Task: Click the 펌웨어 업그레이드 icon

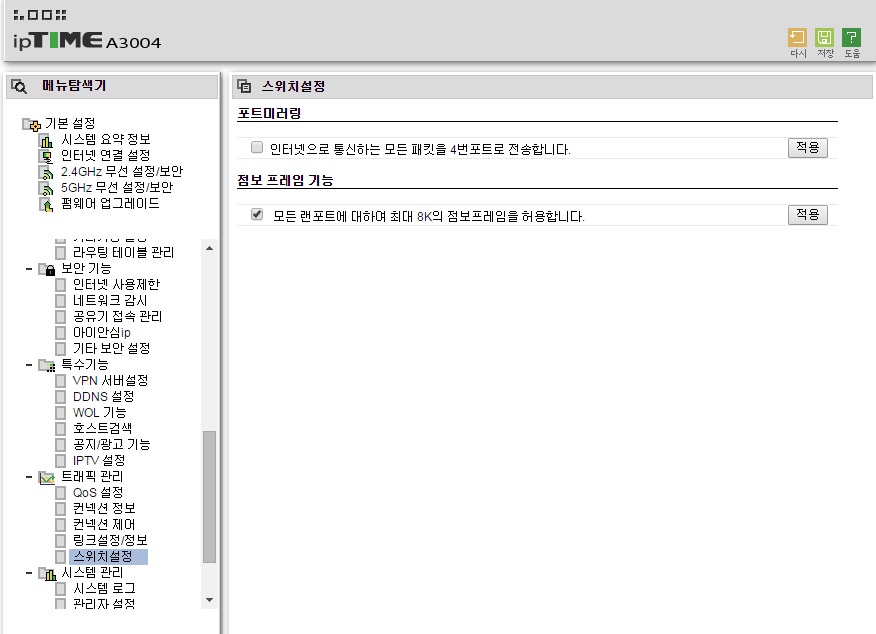Action: coord(46,204)
